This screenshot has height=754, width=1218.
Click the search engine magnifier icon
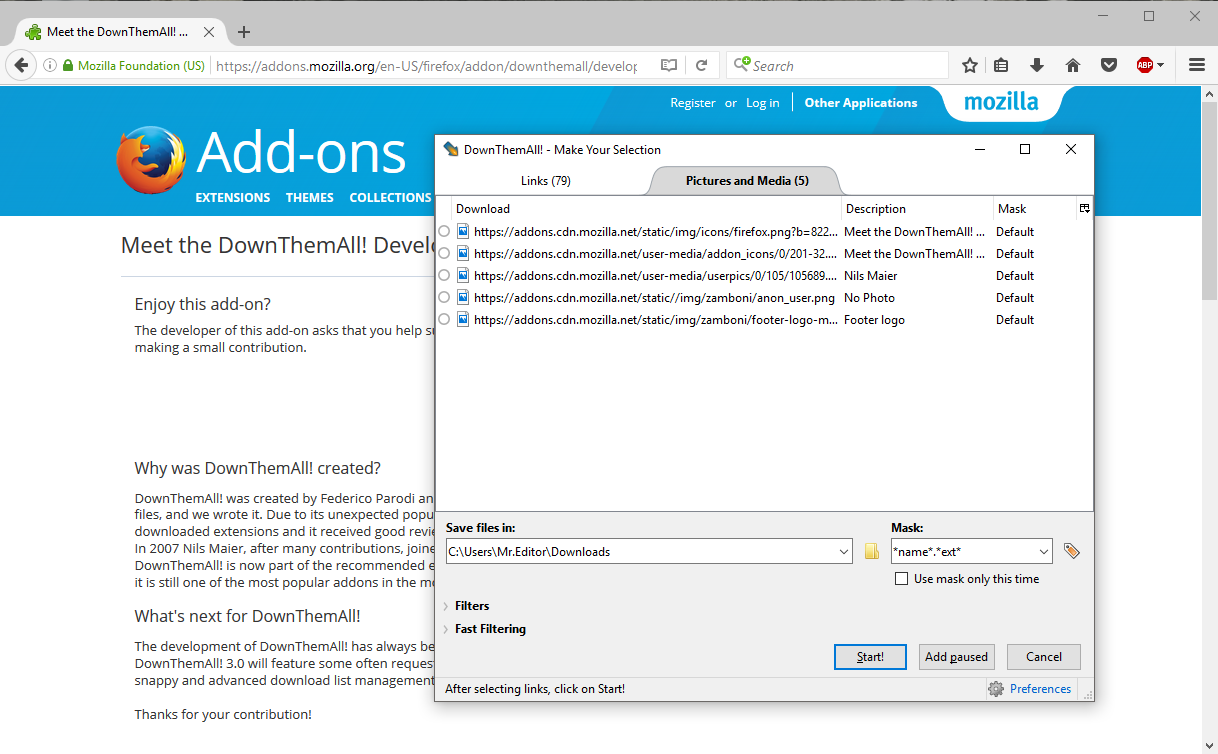coord(741,65)
